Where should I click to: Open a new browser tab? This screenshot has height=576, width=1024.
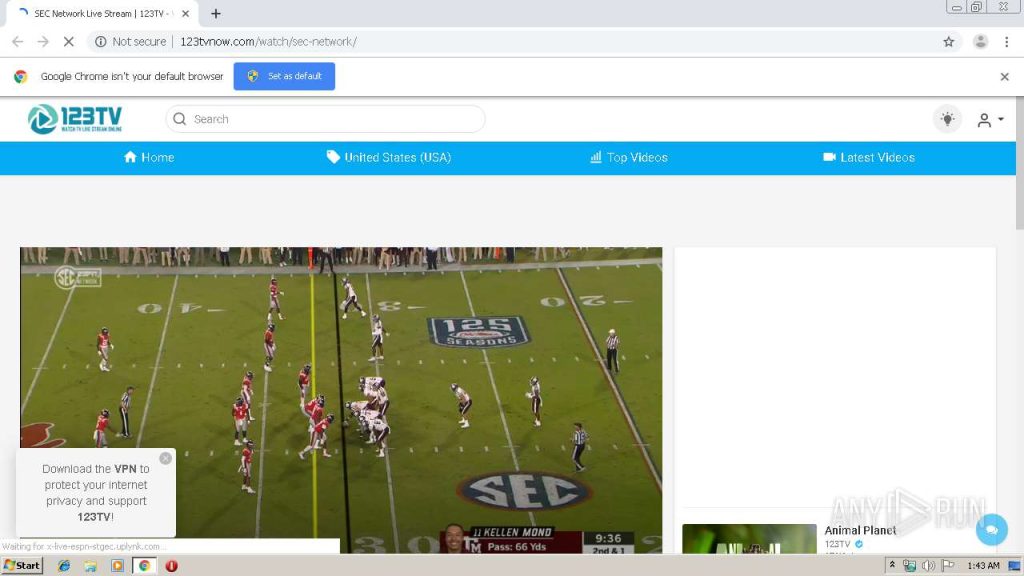[x=215, y=14]
